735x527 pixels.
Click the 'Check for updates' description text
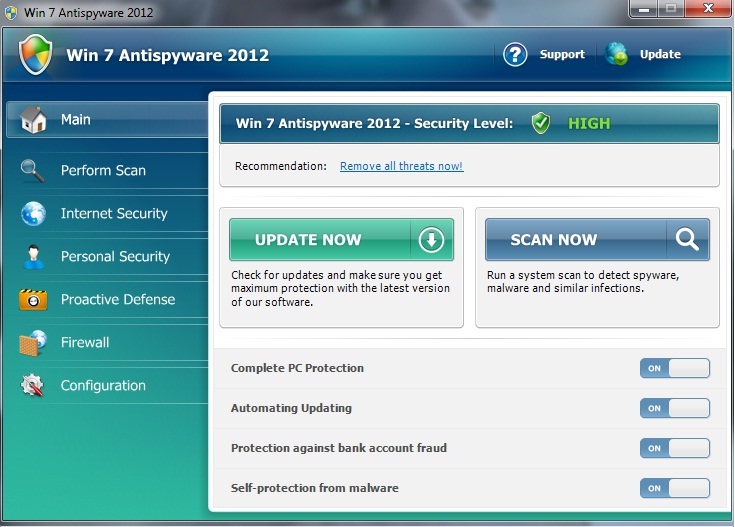point(340,288)
